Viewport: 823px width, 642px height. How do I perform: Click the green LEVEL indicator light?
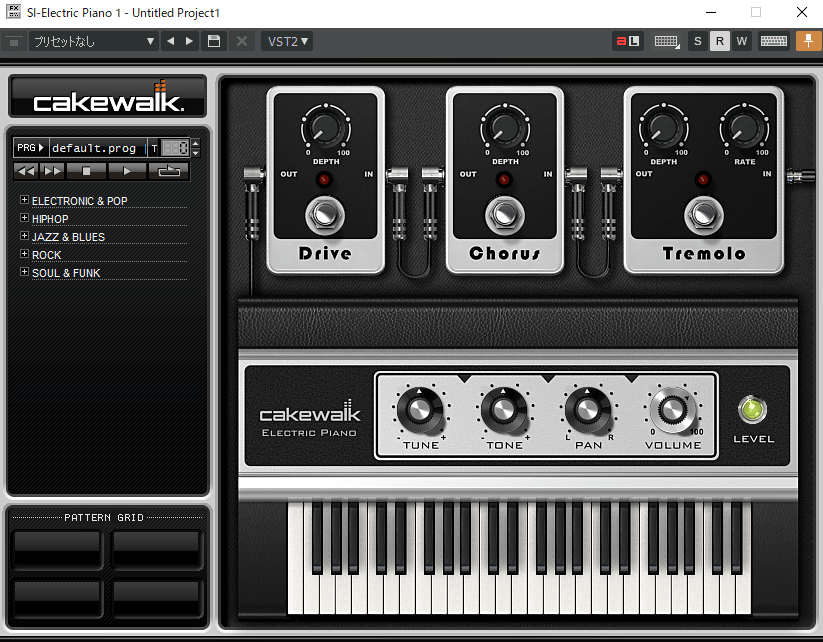pos(753,410)
